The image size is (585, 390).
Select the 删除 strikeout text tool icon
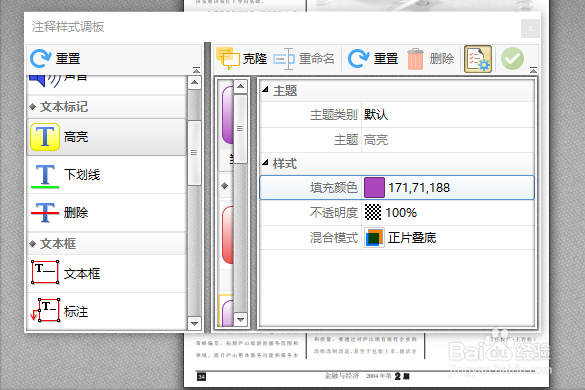click(x=45, y=212)
